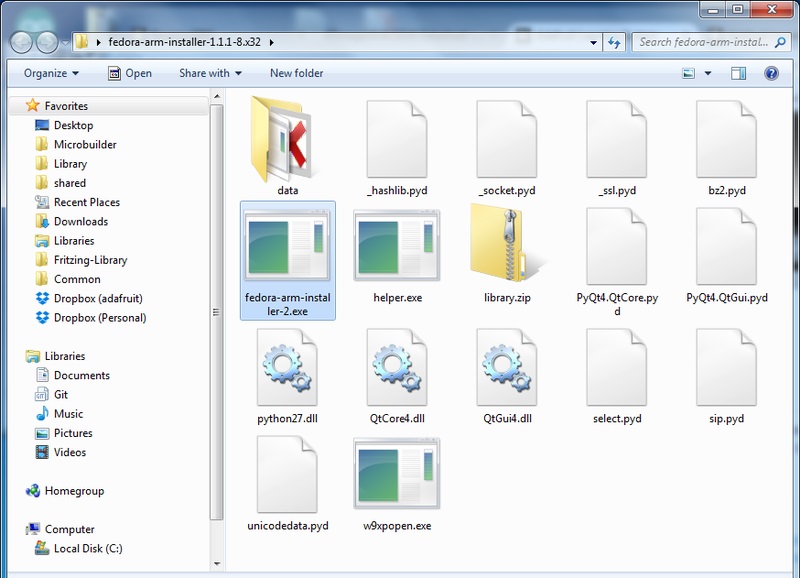The width and height of the screenshot is (800, 578).
Task: Click the Back navigation arrow
Action: tap(22, 42)
